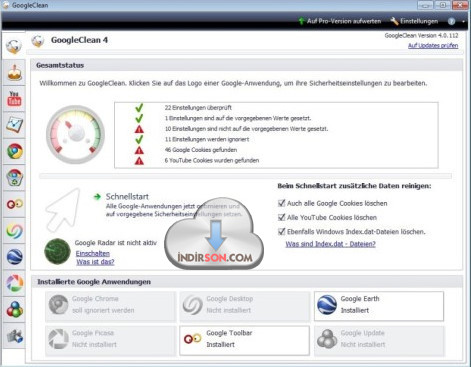471x367 pixels.
Task: Open the GoogleClean overview sidebar icon
Action: pos(14,46)
